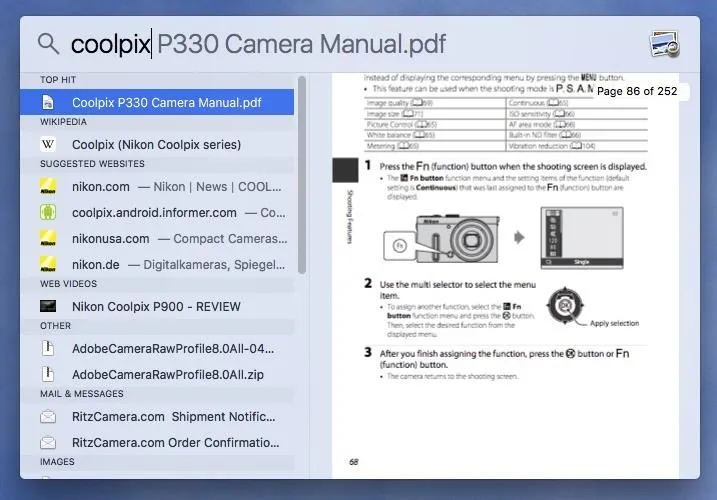
Task: Click the camera illustration in PDF preview
Action: (441, 240)
